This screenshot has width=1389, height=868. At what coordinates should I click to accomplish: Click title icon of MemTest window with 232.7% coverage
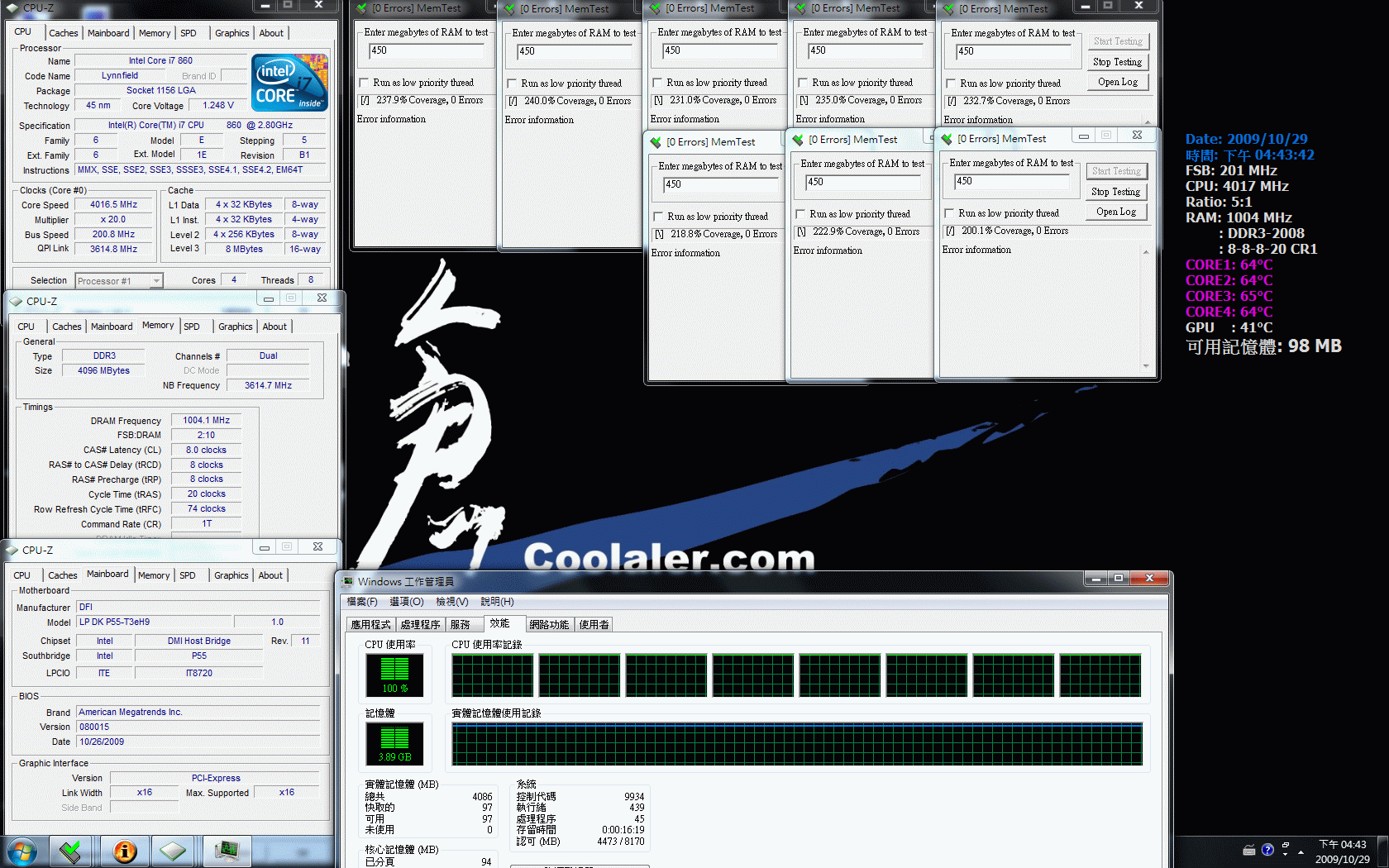tap(948, 8)
